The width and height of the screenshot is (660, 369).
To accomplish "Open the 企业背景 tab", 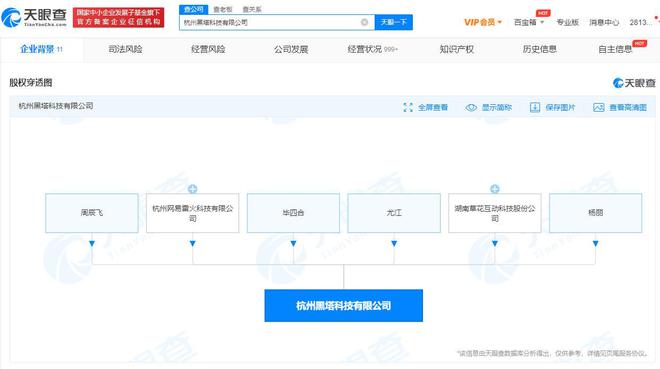I will (41, 49).
